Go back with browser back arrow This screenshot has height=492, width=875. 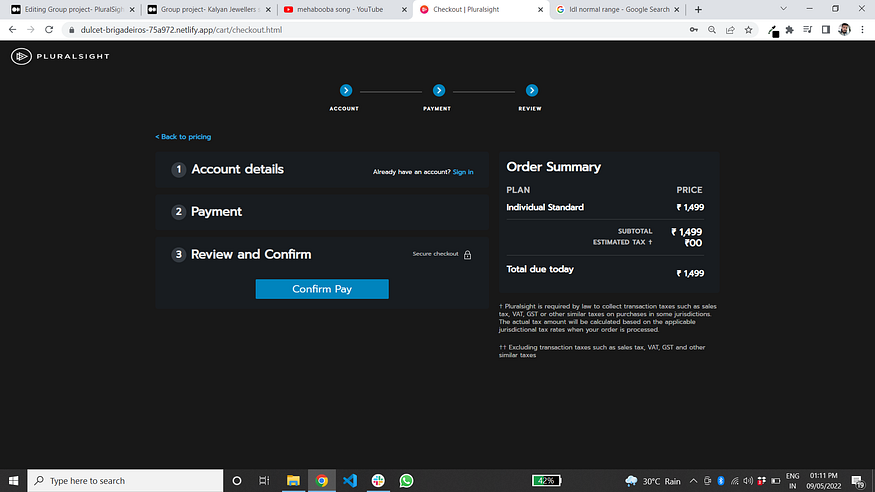(12, 30)
